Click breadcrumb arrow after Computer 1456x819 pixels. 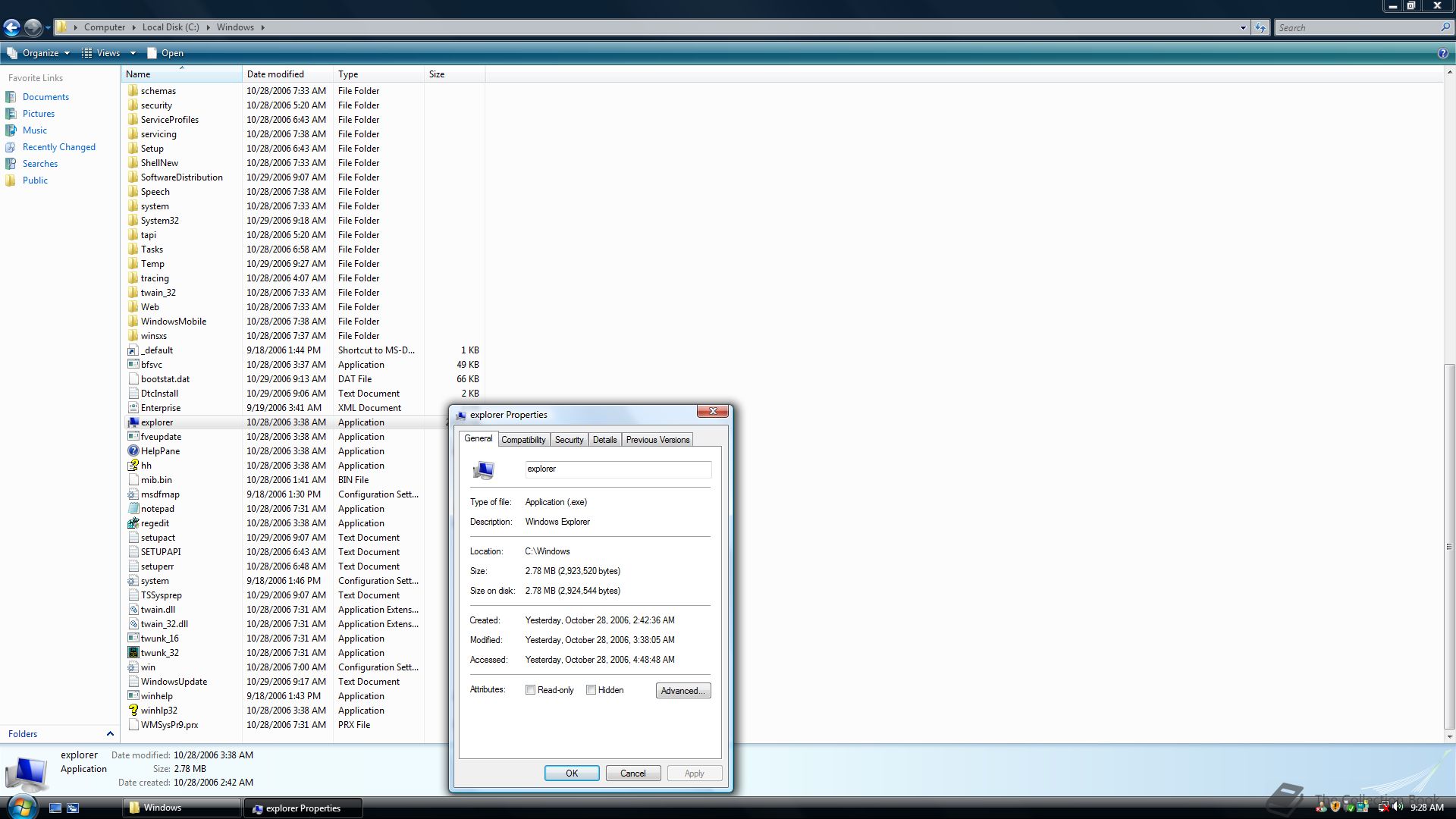(x=134, y=27)
